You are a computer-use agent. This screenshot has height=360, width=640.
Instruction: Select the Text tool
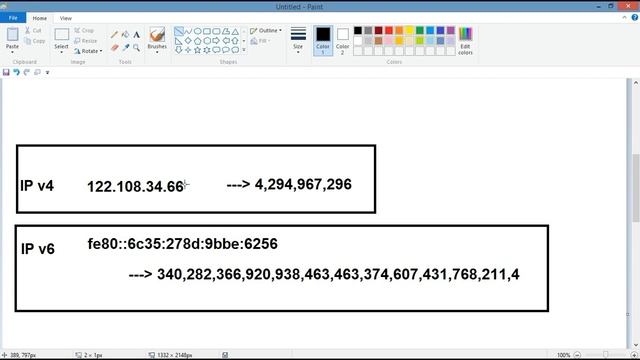tap(136, 35)
